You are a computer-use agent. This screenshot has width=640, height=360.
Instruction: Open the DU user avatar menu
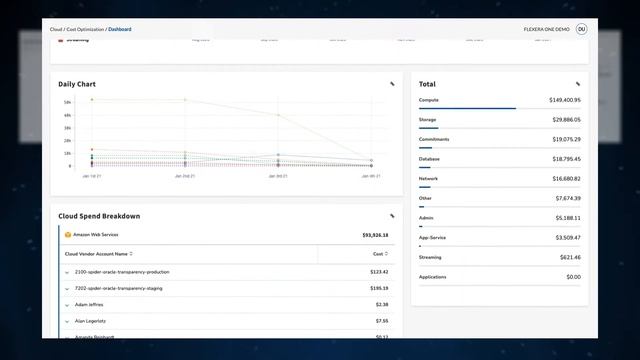[581, 29]
